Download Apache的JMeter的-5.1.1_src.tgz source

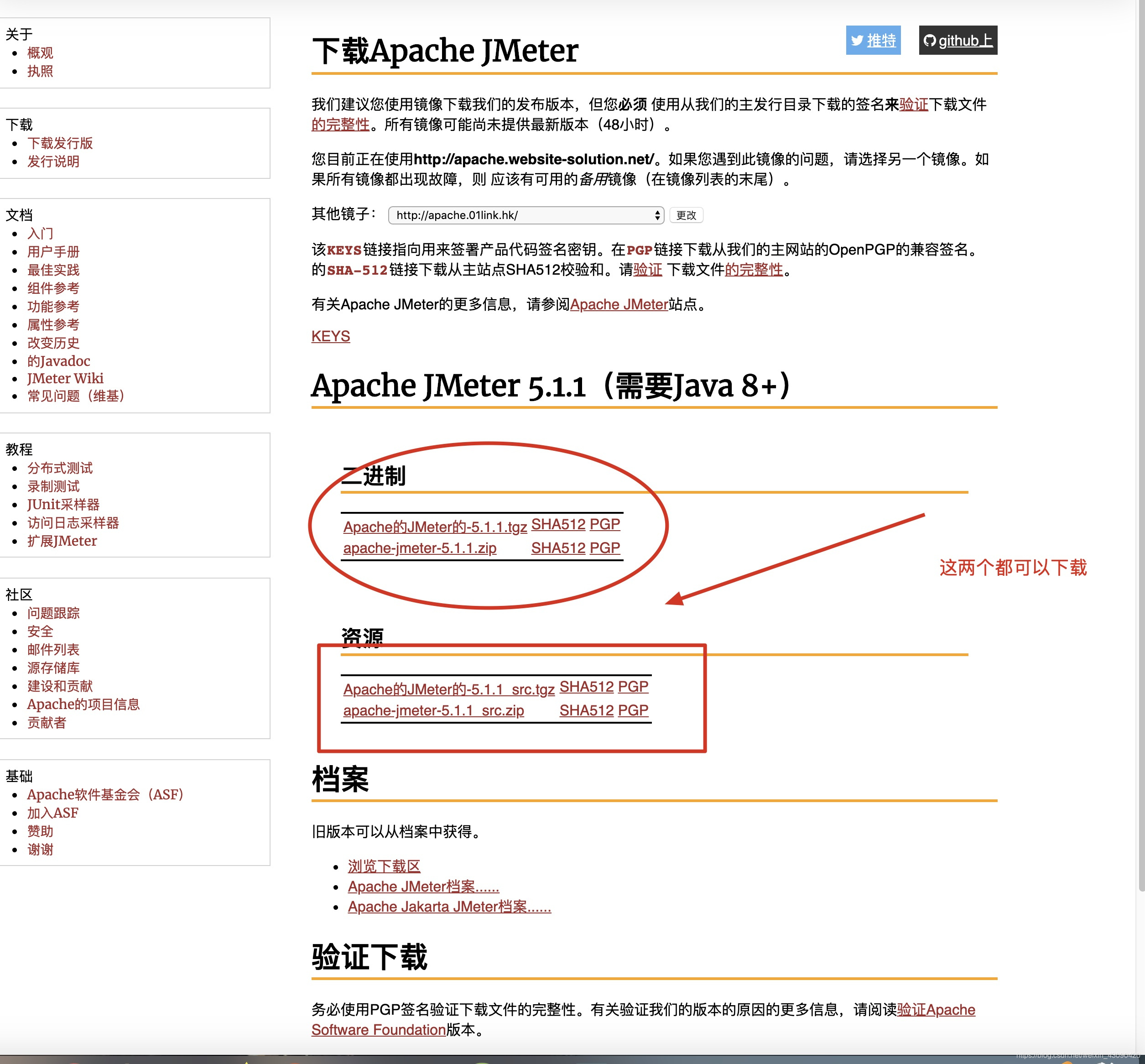(449, 689)
